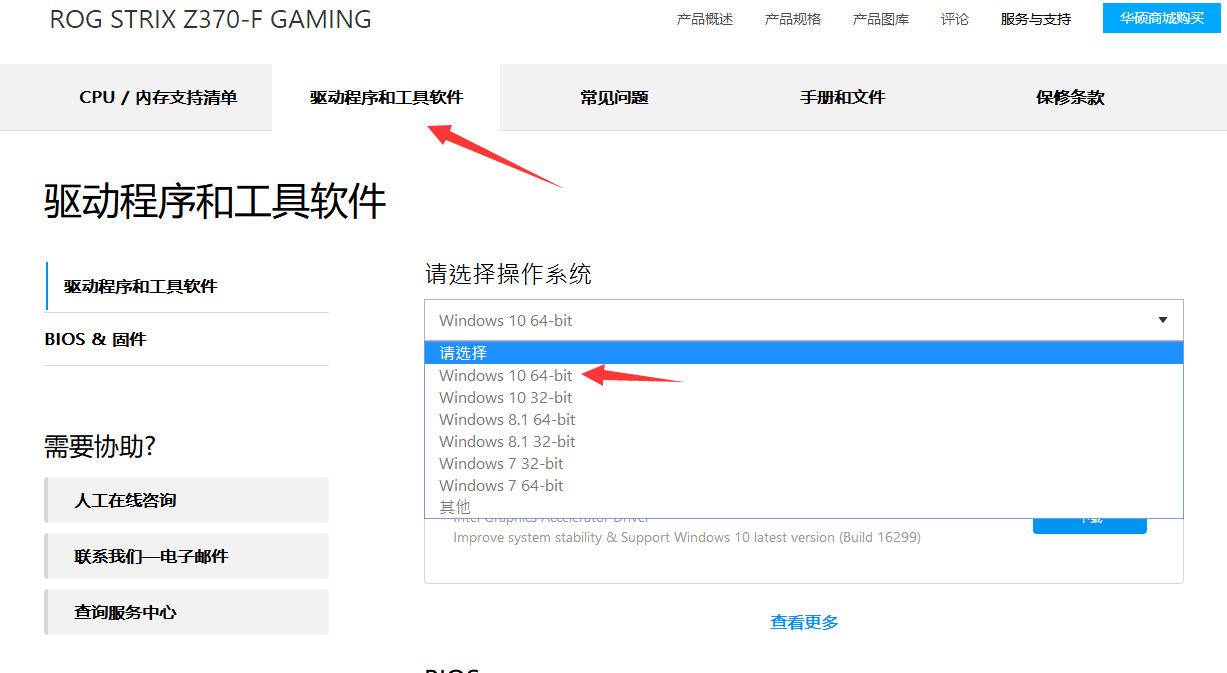Screen dimensions: 1227x673
Task: Click the operating system dropdown arrow
Action: (1163, 320)
